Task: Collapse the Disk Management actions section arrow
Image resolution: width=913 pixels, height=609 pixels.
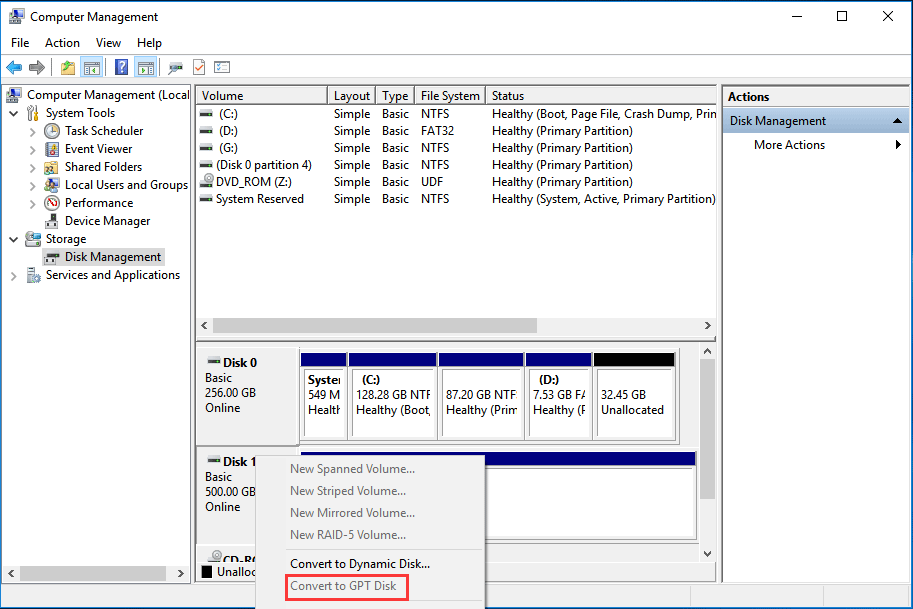Action: click(x=897, y=121)
